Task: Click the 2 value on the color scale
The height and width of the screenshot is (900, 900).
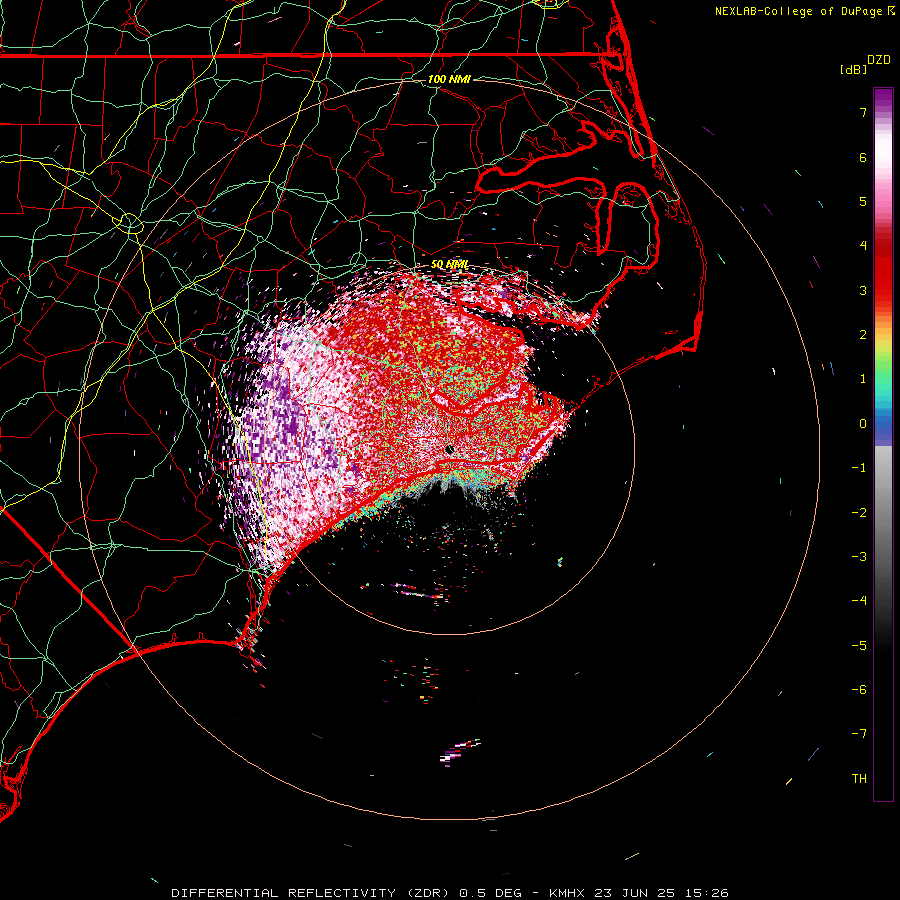Action: [x=863, y=335]
